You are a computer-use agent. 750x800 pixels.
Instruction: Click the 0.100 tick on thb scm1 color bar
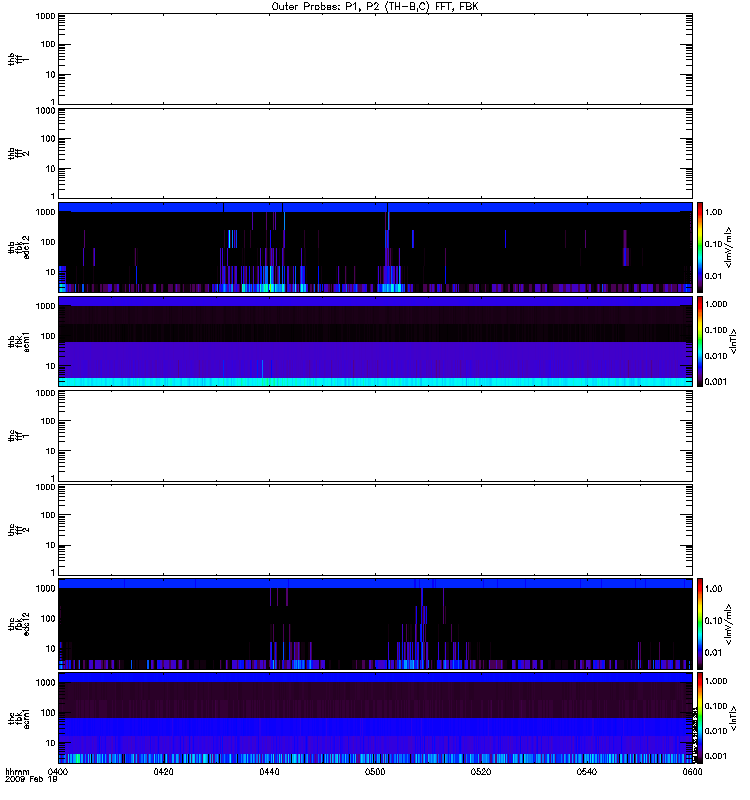(716, 330)
